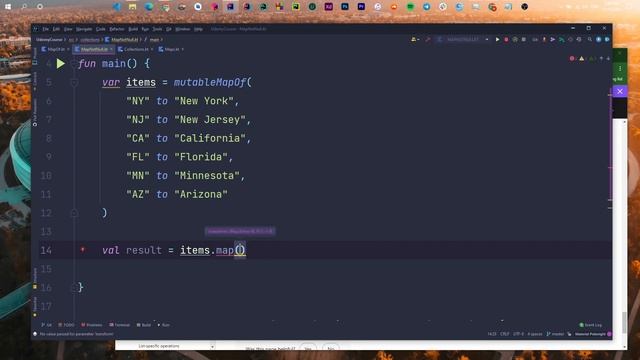Run main function from gutter play icon
This screenshot has height=360, width=640.
tap(60, 64)
